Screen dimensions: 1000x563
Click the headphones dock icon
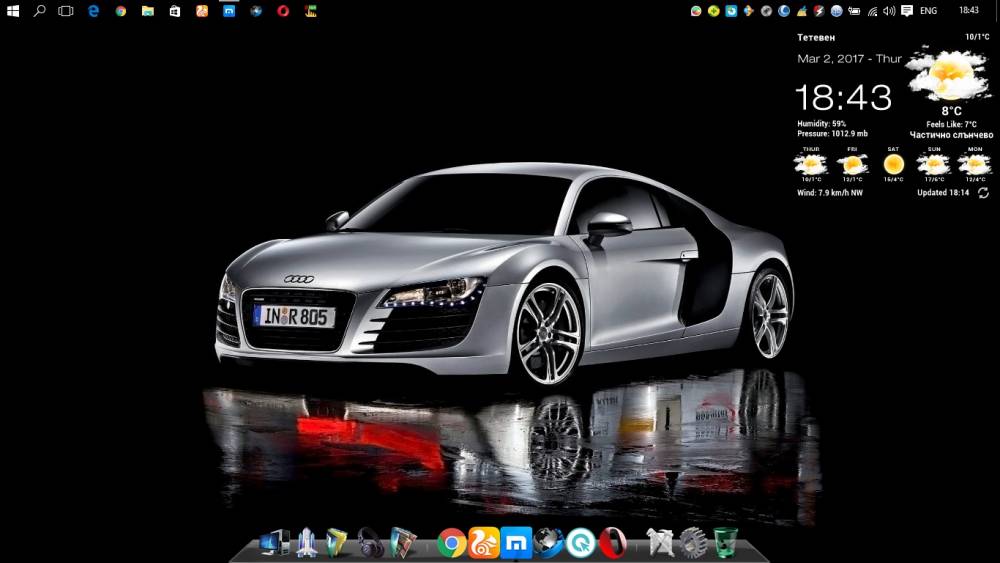[371, 543]
